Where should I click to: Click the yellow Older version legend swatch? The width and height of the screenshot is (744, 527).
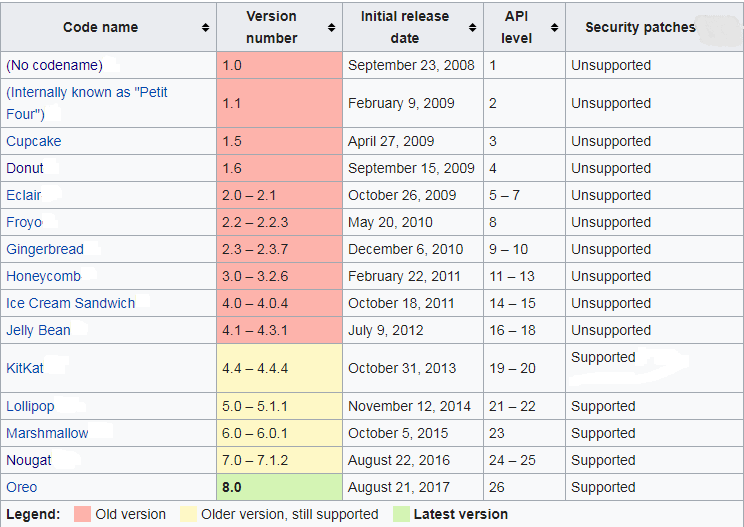188,514
